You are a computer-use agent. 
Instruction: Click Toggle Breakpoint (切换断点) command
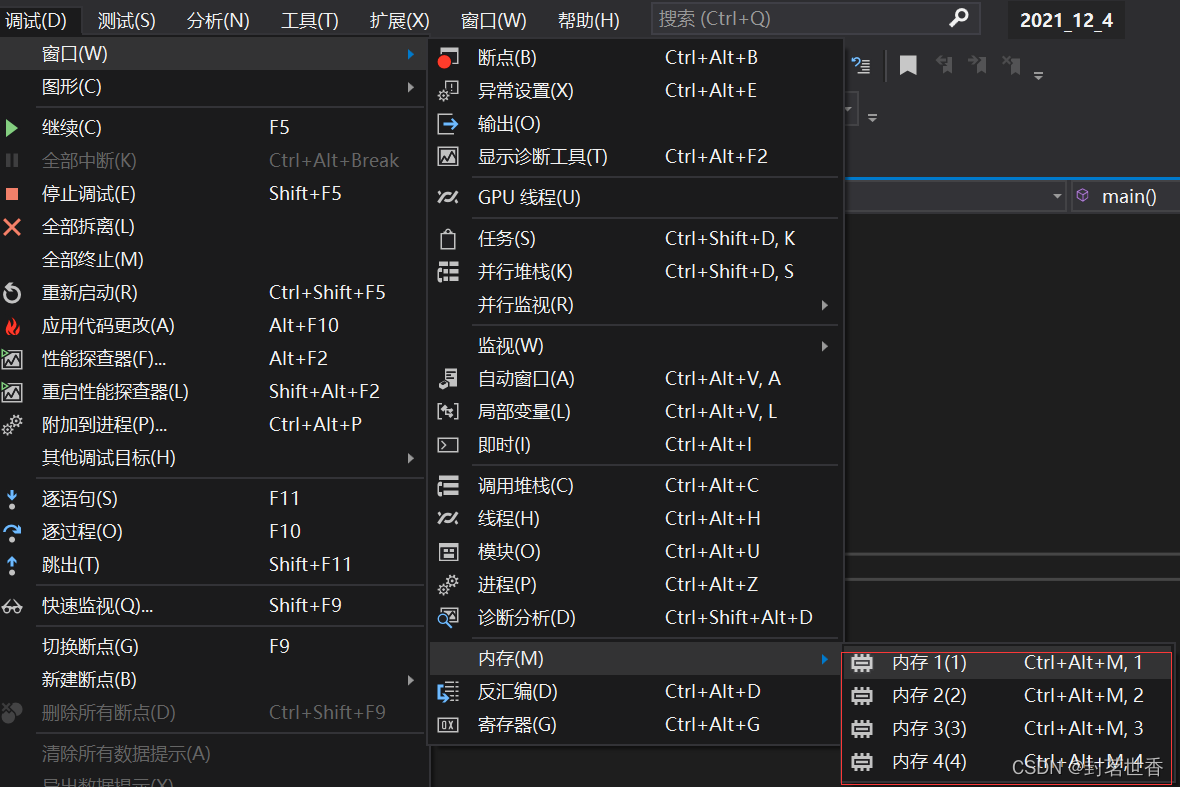pyautogui.click(x=90, y=647)
